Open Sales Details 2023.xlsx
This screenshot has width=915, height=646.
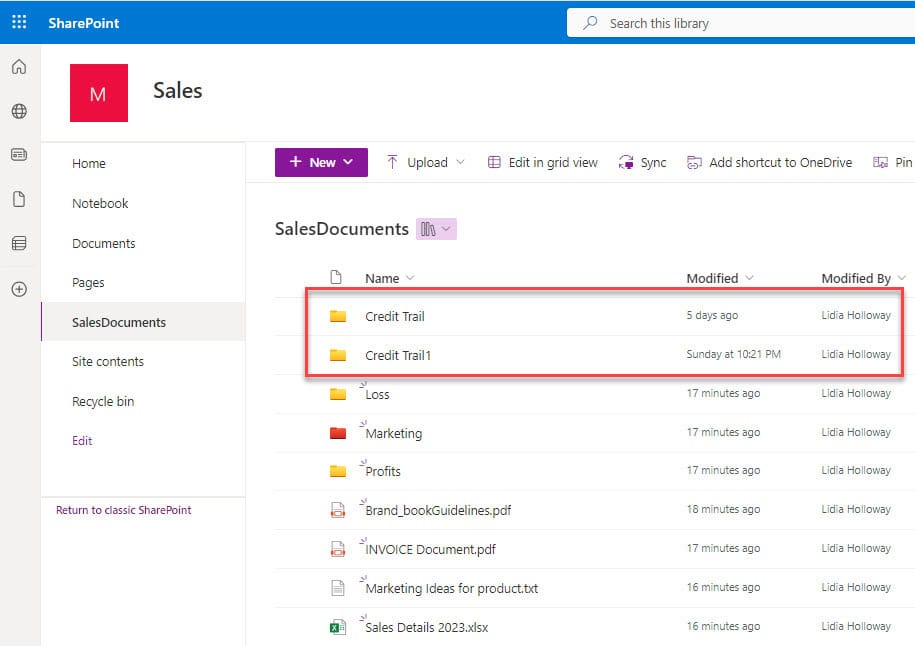[x=427, y=627]
